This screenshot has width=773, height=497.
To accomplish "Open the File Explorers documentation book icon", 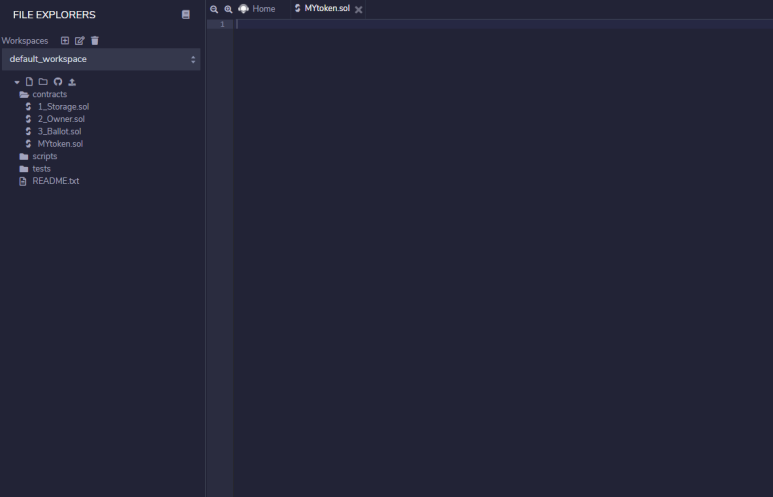I will [186, 15].
